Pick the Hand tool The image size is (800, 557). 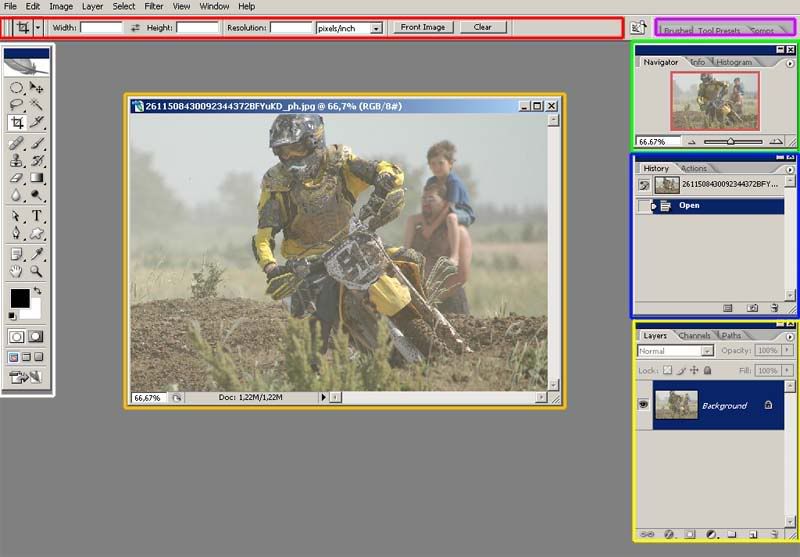[x=17, y=271]
